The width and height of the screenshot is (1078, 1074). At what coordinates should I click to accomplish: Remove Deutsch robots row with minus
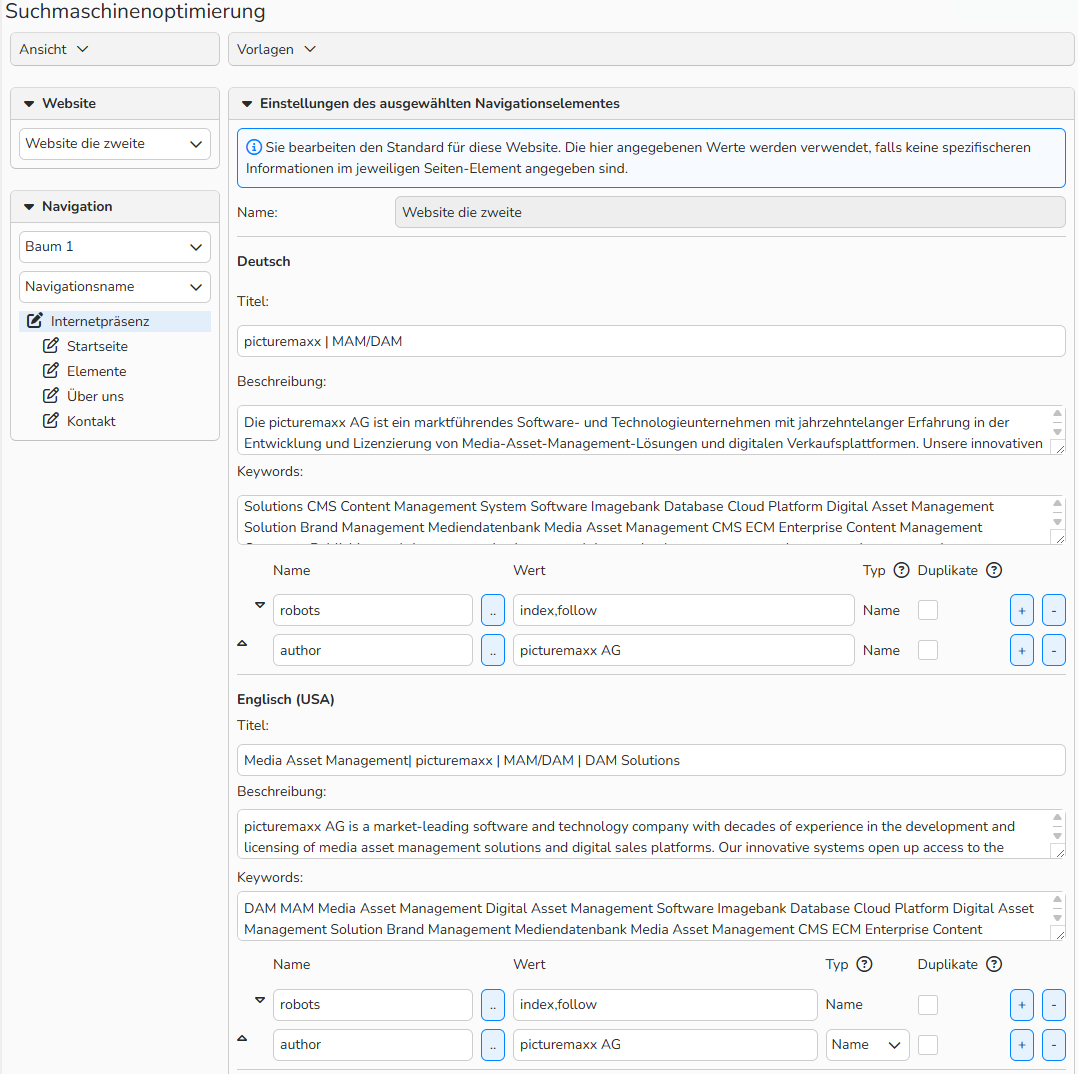[x=1054, y=610]
